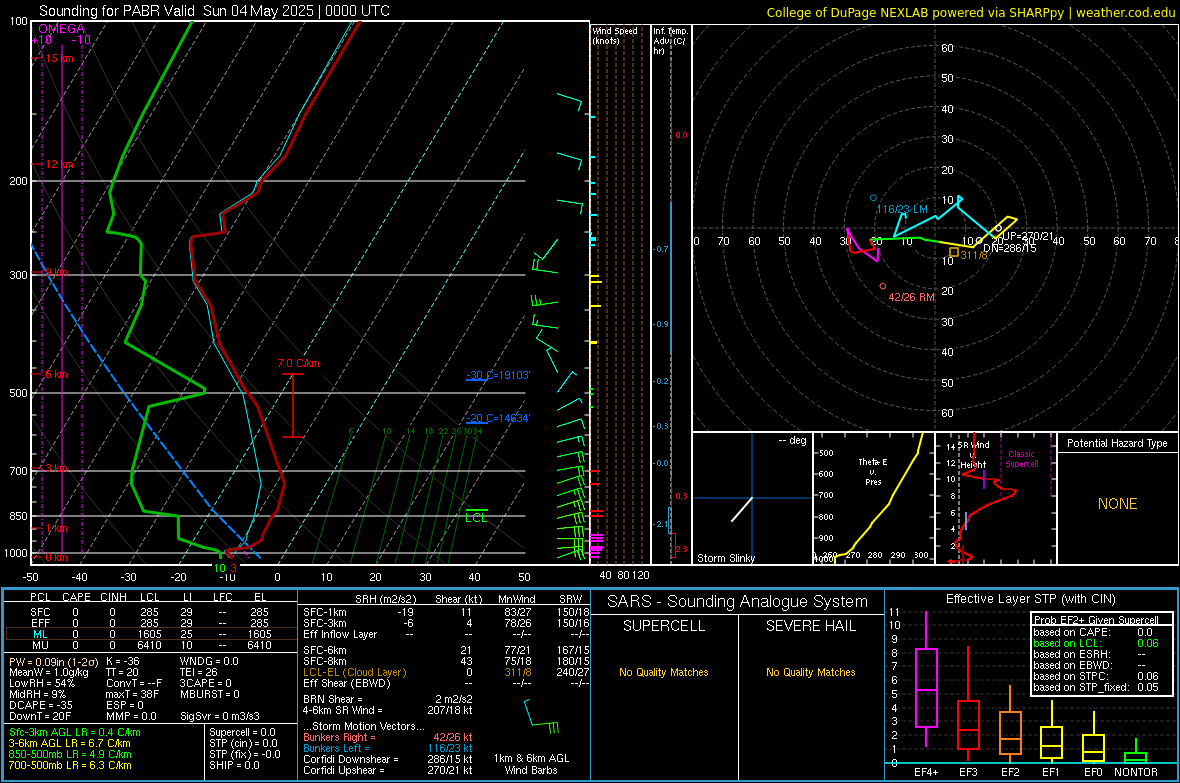This screenshot has height=783, width=1180.
Task: Click the Supercell = 0.0 value
Action: pyautogui.click(x=242, y=733)
